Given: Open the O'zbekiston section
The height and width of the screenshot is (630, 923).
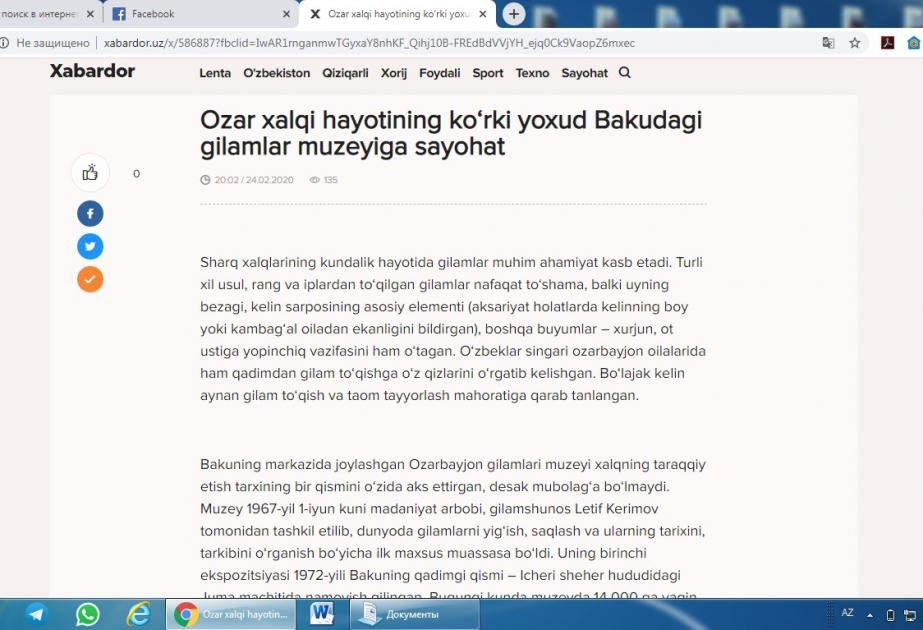Looking at the screenshot, I should pyautogui.click(x=277, y=73).
